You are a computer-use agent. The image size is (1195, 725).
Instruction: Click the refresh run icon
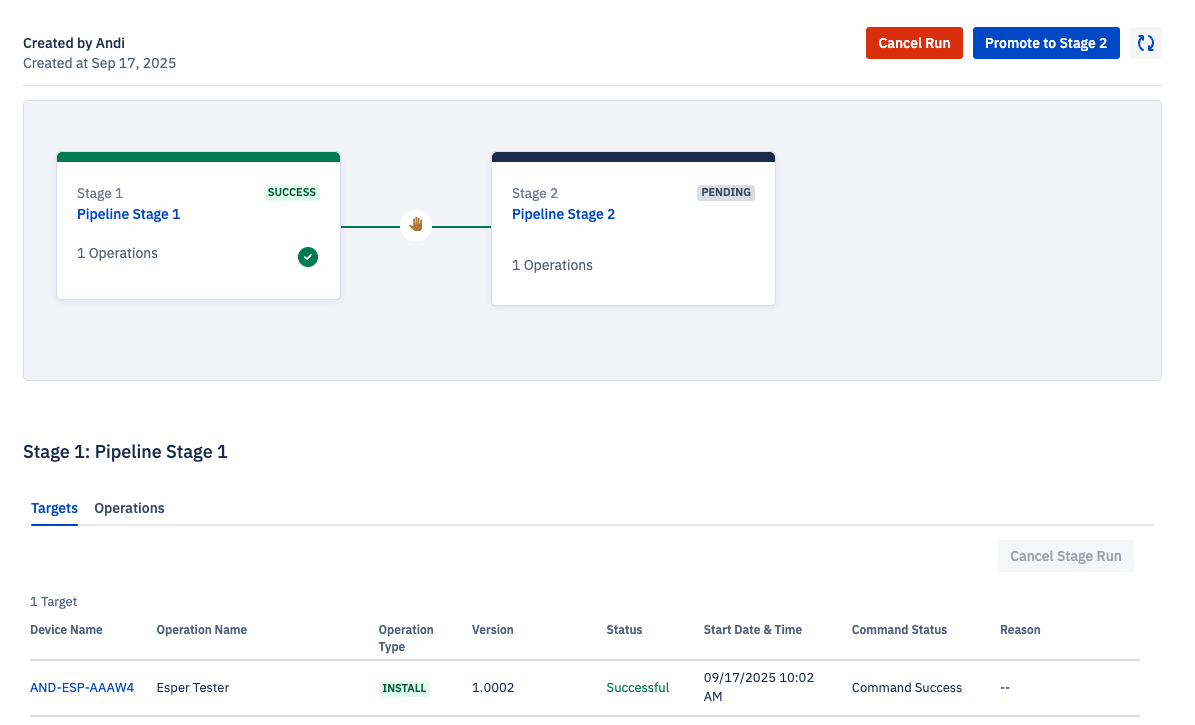click(x=1145, y=43)
